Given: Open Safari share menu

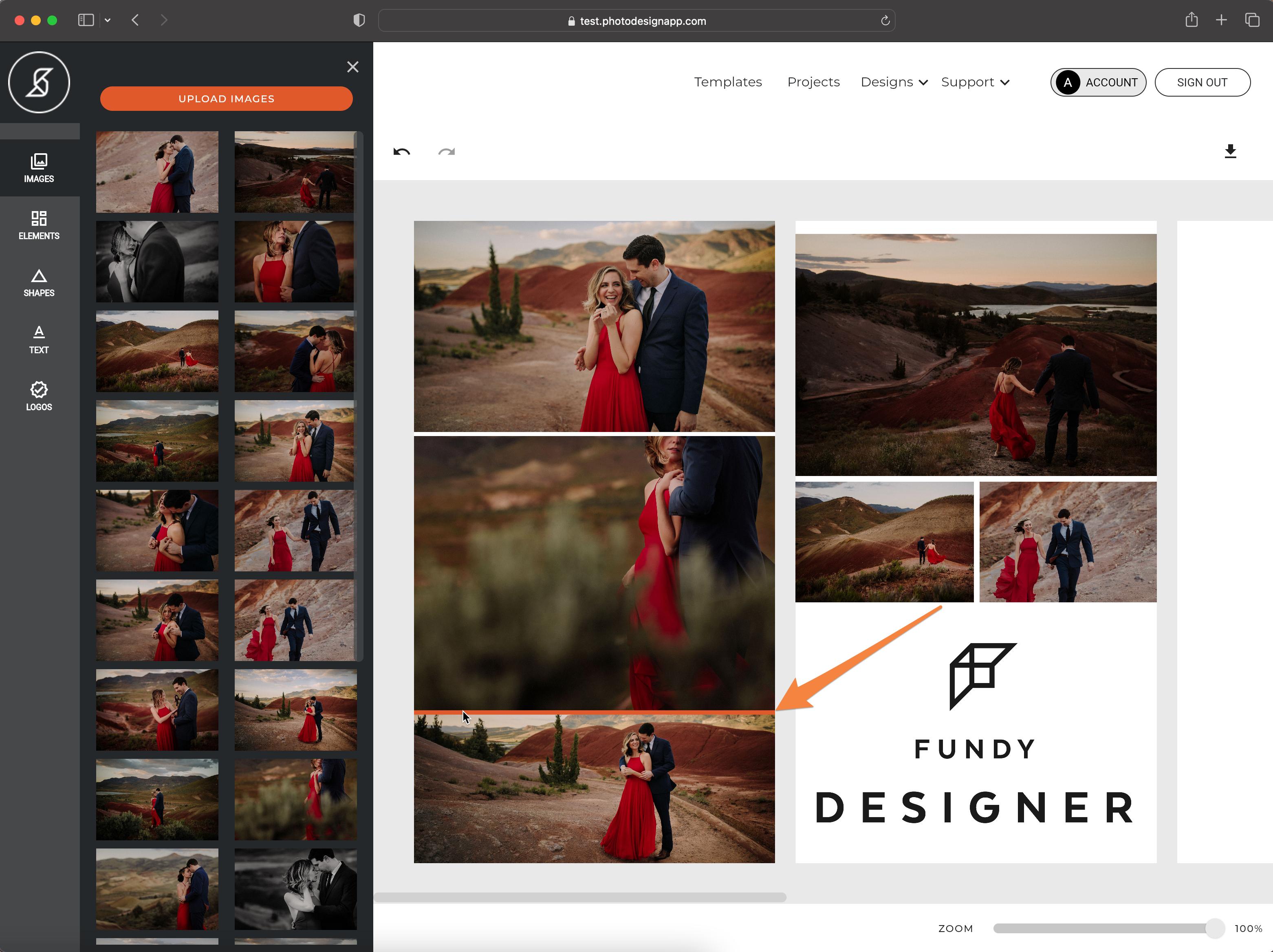Looking at the screenshot, I should [1191, 20].
